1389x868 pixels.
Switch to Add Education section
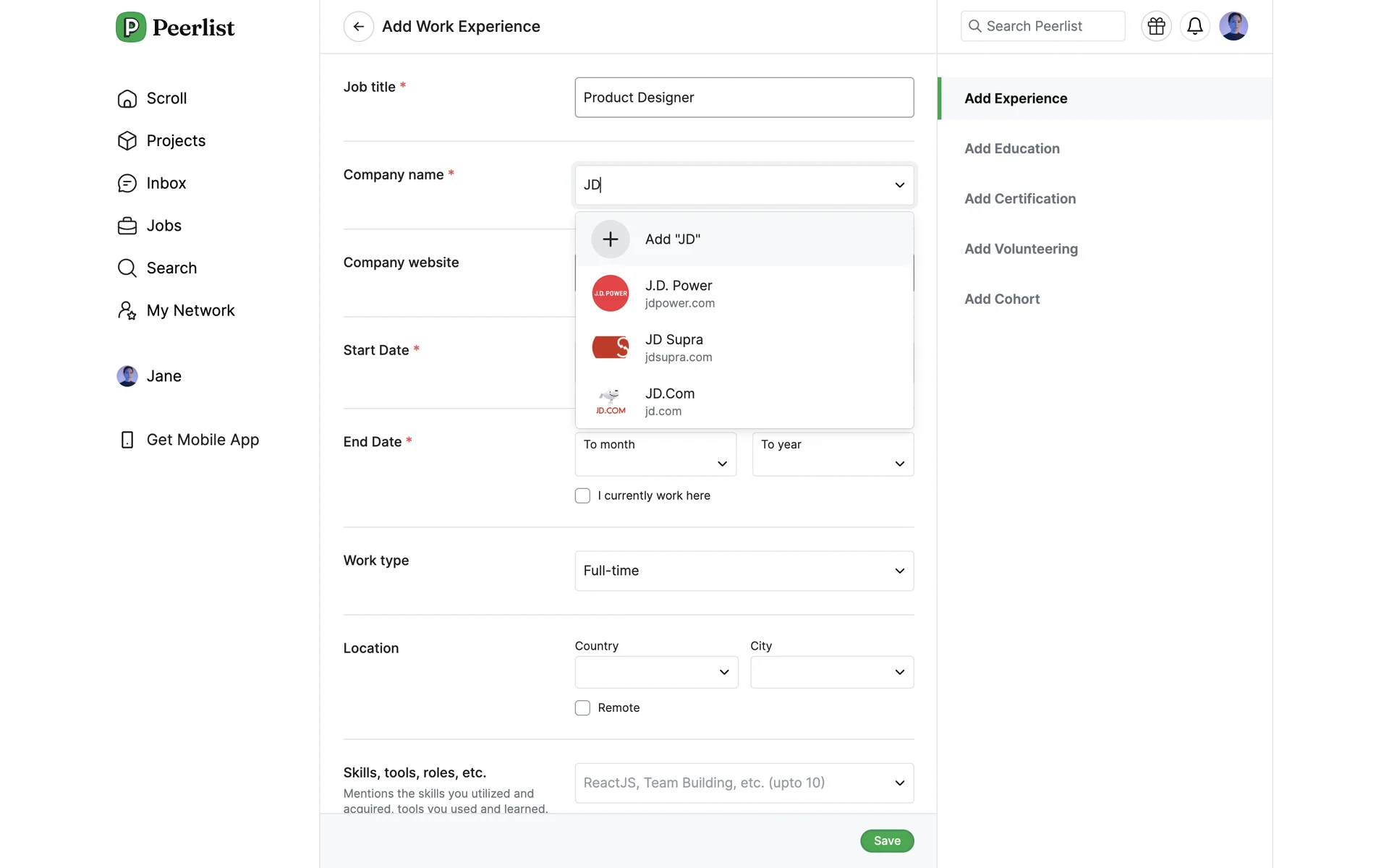[1011, 149]
